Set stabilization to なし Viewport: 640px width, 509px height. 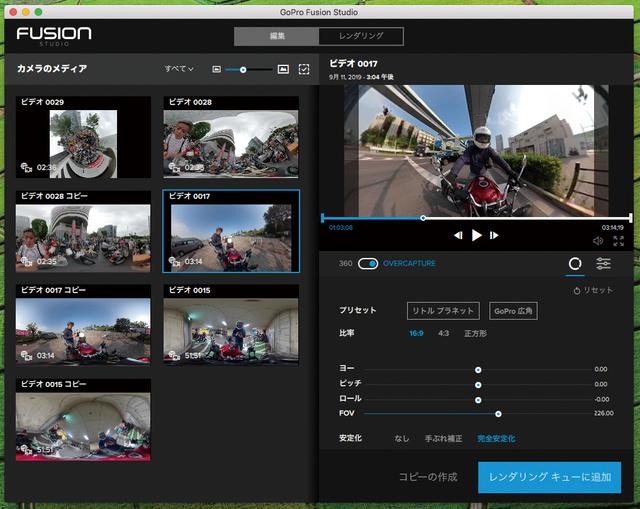(402, 438)
